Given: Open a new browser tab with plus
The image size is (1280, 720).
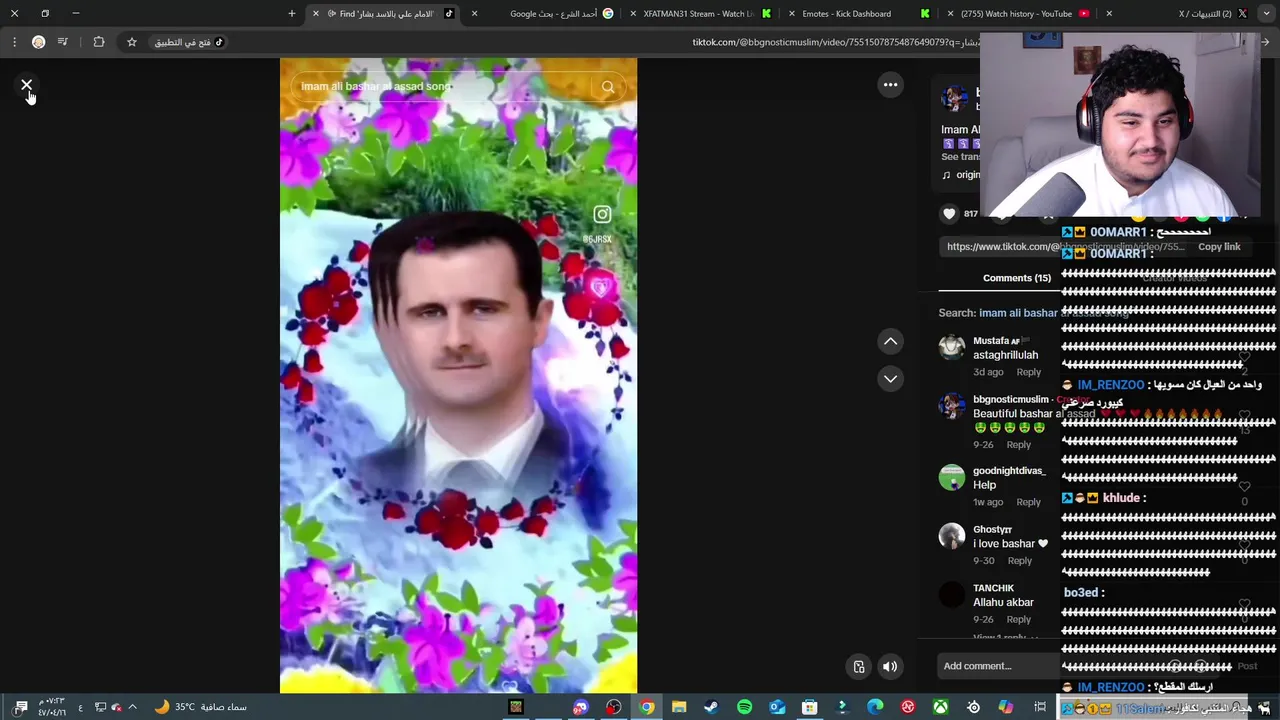Looking at the screenshot, I should [292, 14].
